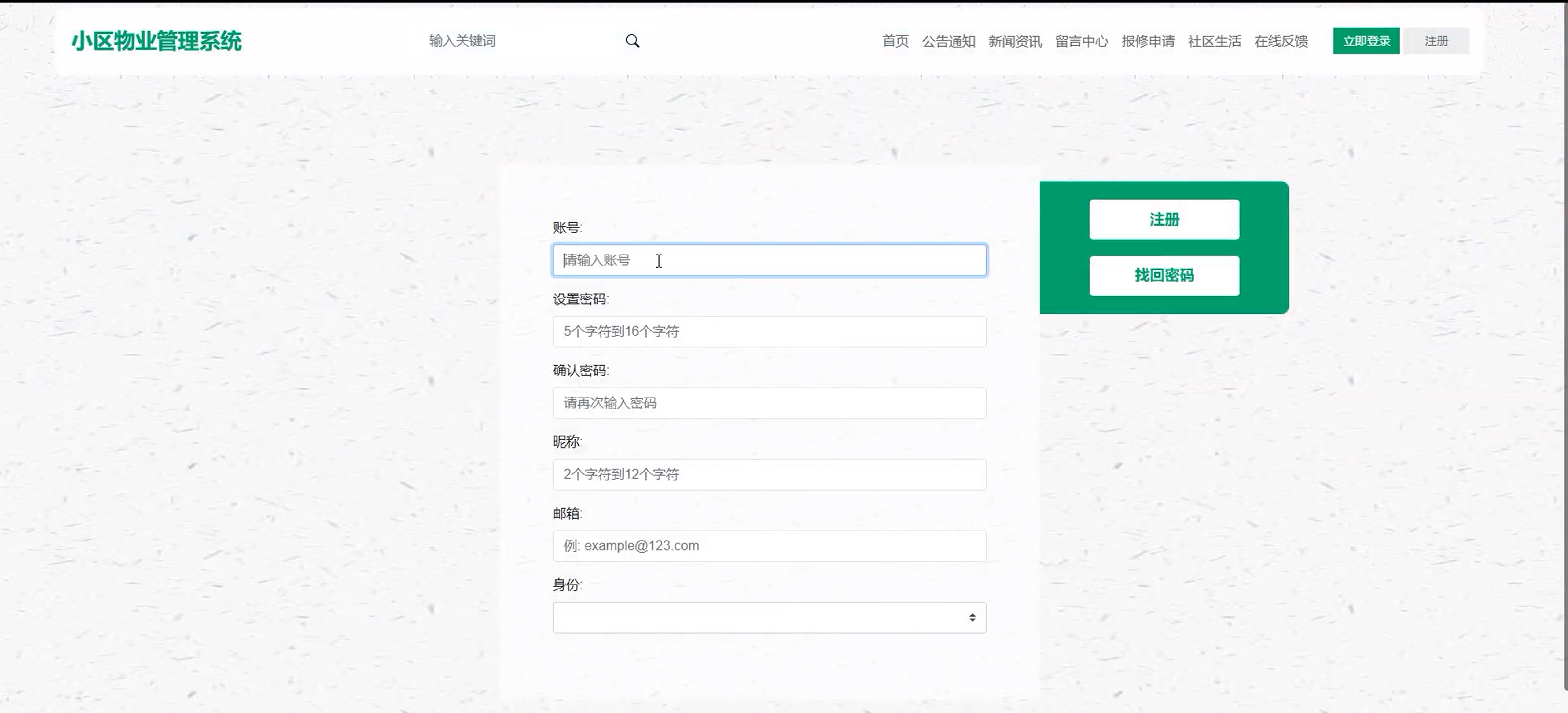Click the white 注册 panel button

pyautogui.click(x=1164, y=219)
